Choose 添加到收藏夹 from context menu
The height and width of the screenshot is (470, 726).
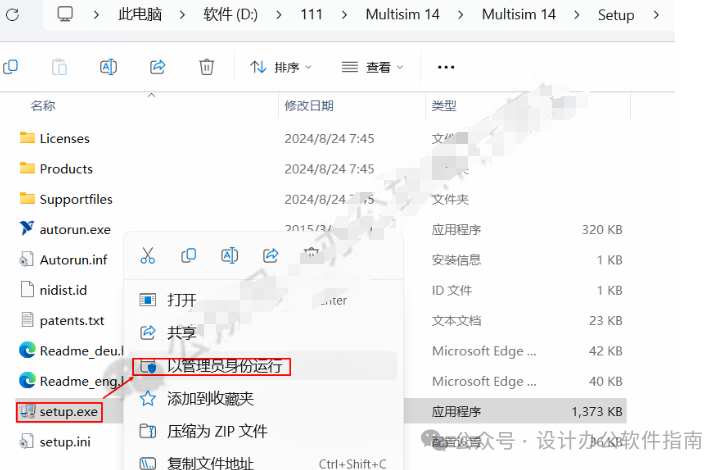click(210, 399)
